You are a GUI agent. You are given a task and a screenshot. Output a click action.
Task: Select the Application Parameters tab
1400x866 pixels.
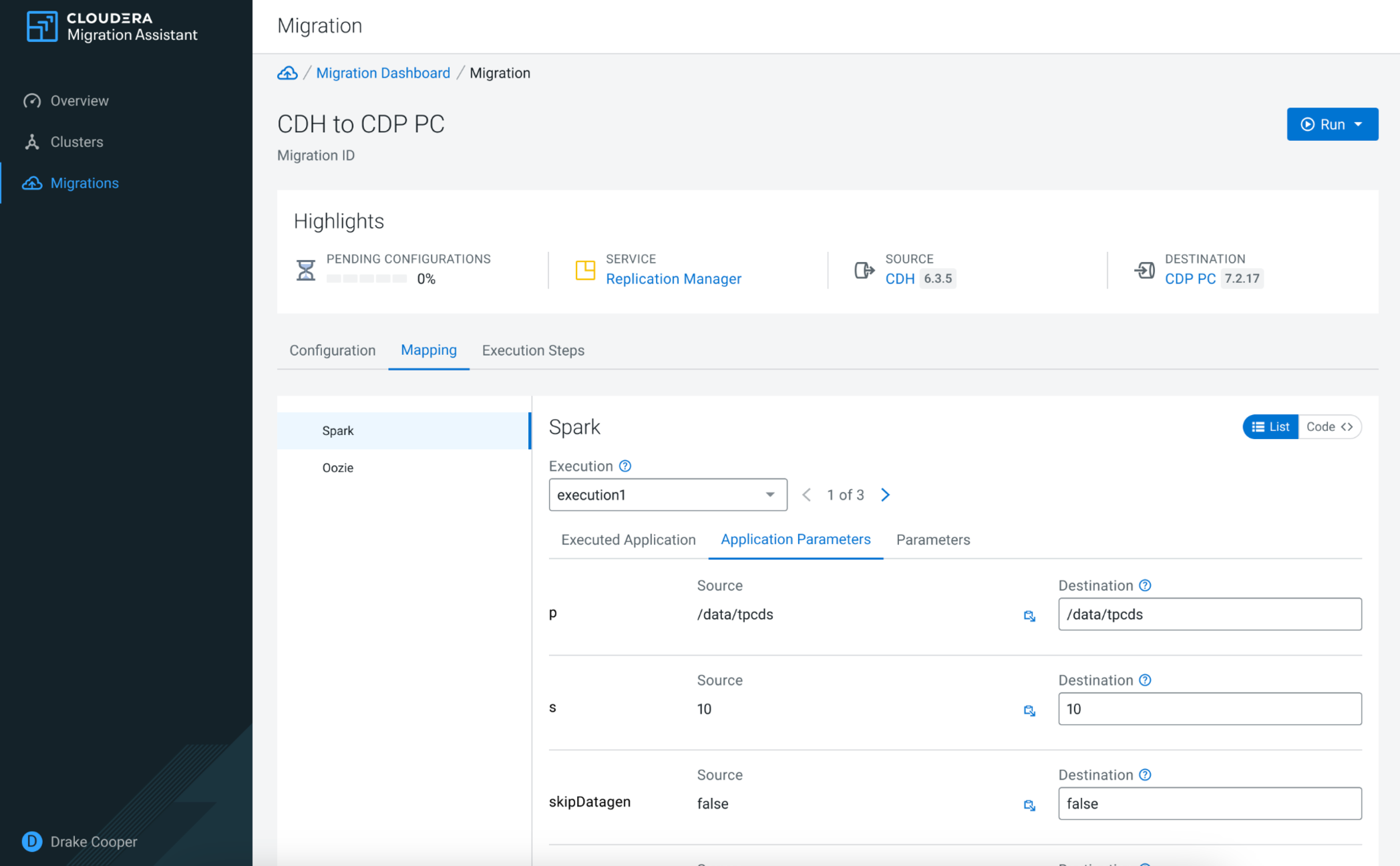[x=796, y=540]
